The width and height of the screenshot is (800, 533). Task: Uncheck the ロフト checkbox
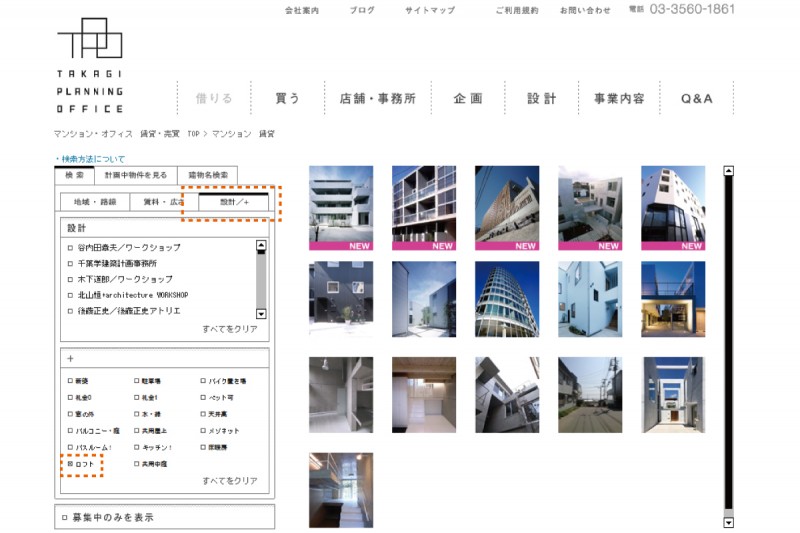(x=70, y=464)
